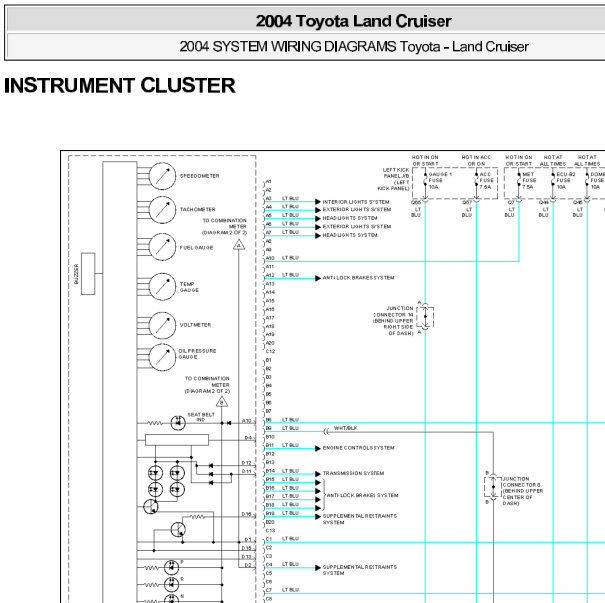Viewport: 605px width, 603px height.
Task: Click 'ANTI-LOCK BRAKES SYSTEM' label on pin A12 wire
Action: 358,278
